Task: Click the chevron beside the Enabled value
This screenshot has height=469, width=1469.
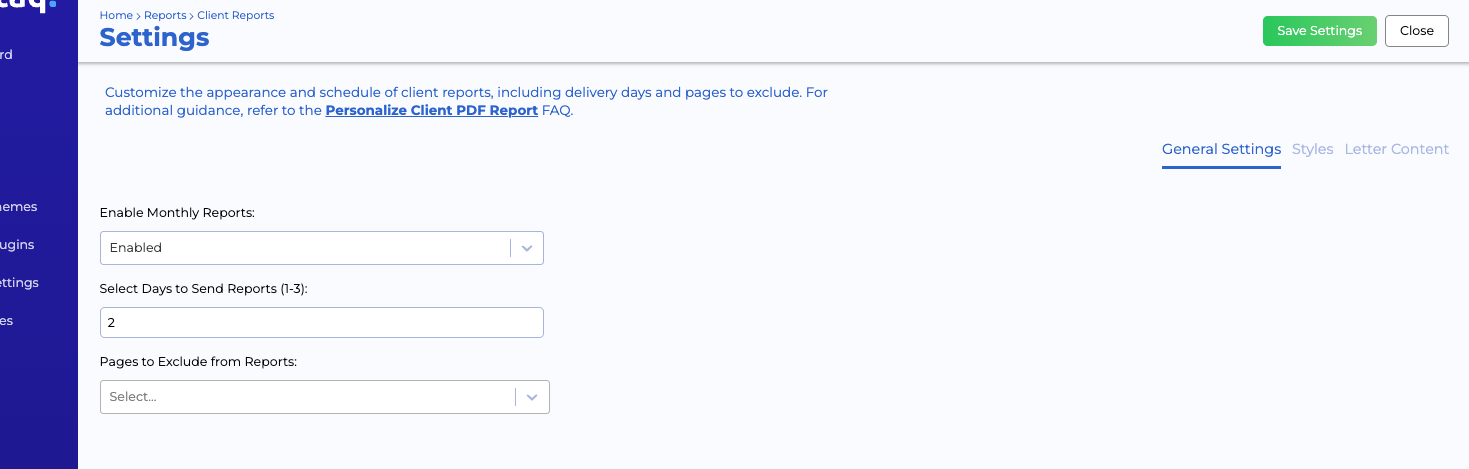Action: click(527, 248)
